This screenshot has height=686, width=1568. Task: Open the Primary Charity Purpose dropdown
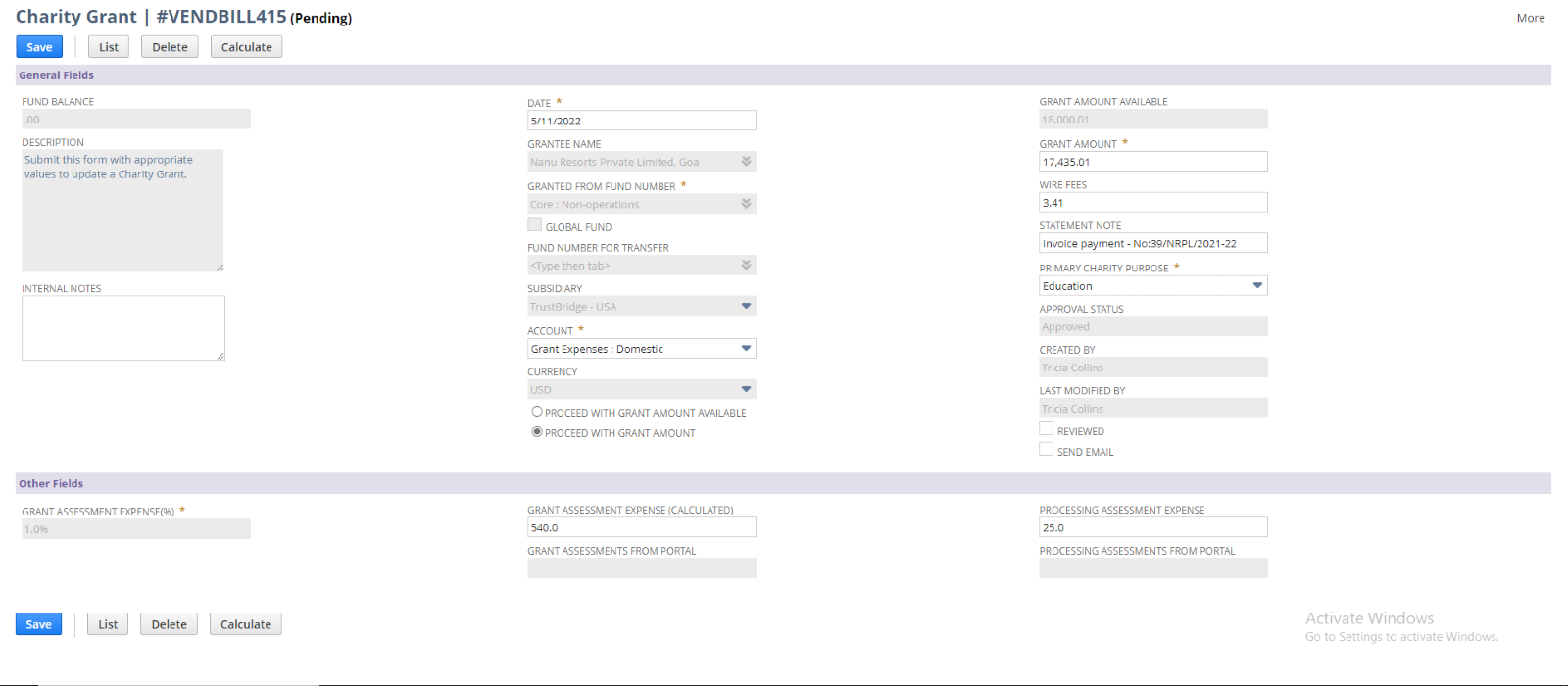tap(1257, 286)
